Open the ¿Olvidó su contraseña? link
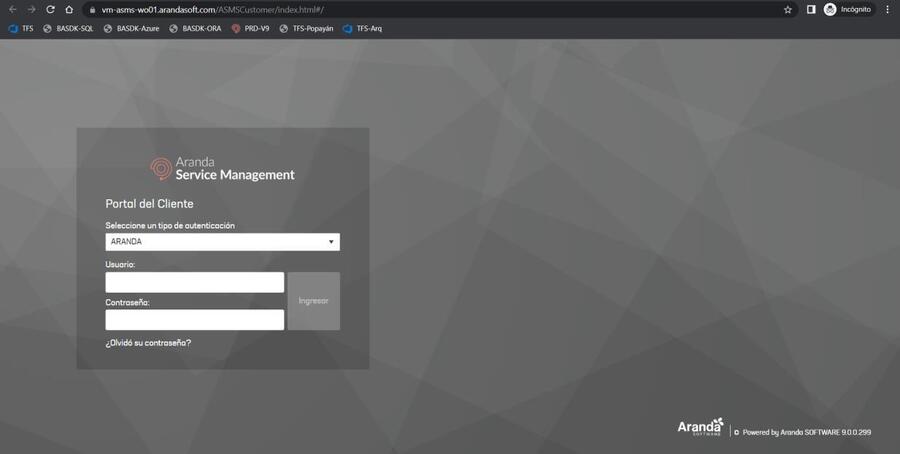Image resolution: width=900 pixels, height=454 pixels. (x=148, y=343)
